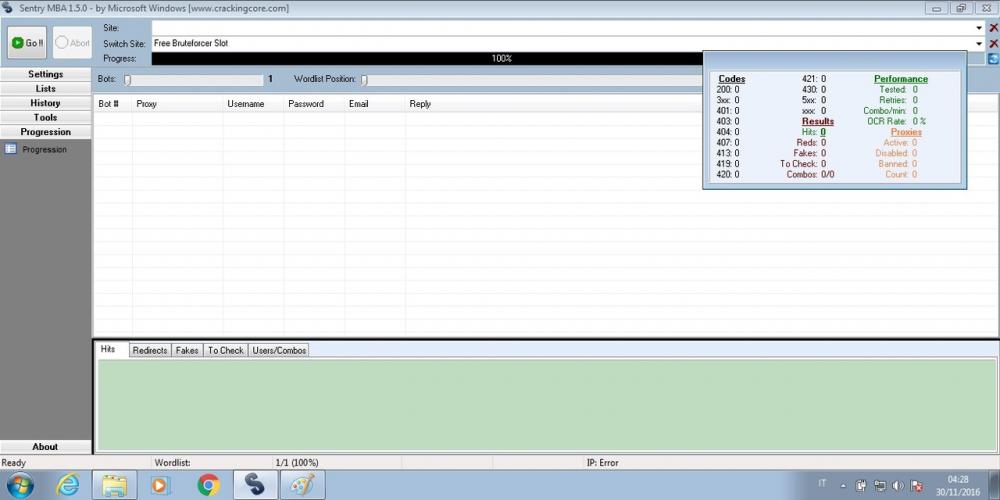
Task: Switch to the To Check tab
Action: pyautogui.click(x=226, y=350)
